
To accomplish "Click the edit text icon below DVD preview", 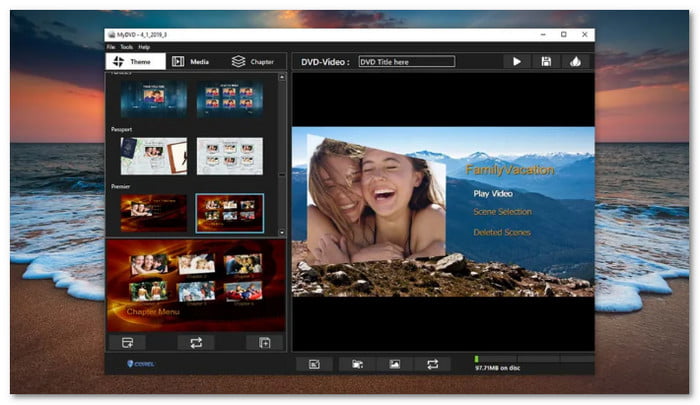I will tap(314, 364).
